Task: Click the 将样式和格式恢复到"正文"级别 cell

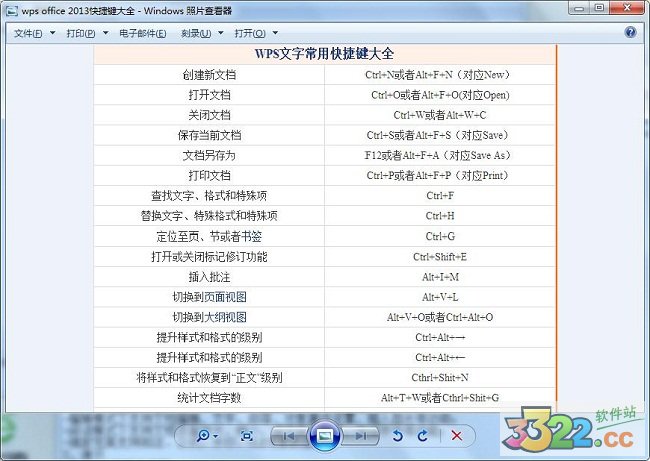Action: click(209, 378)
